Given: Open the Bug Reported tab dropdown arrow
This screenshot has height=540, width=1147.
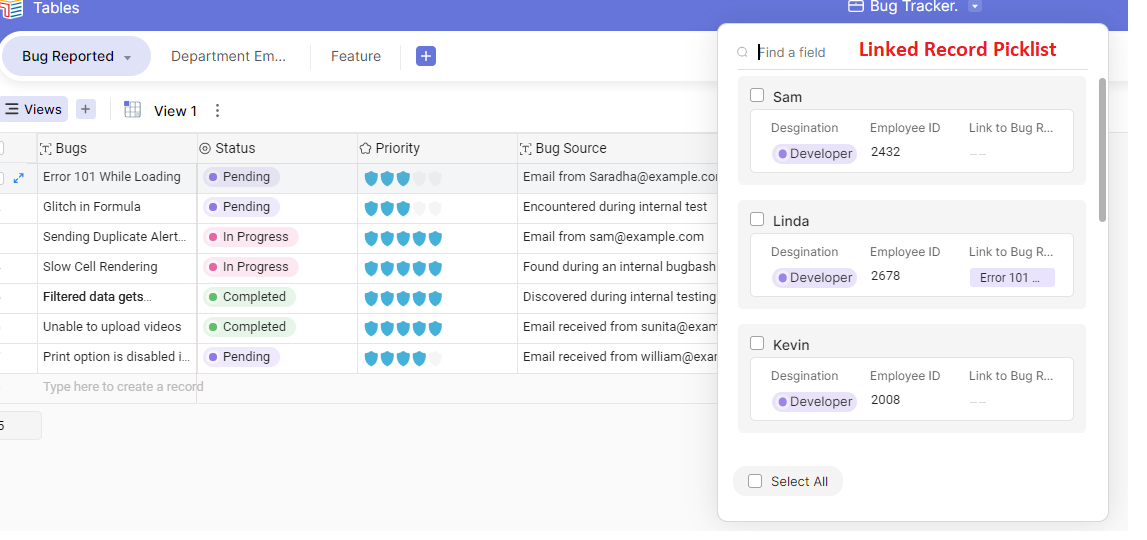Looking at the screenshot, I should [128, 58].
